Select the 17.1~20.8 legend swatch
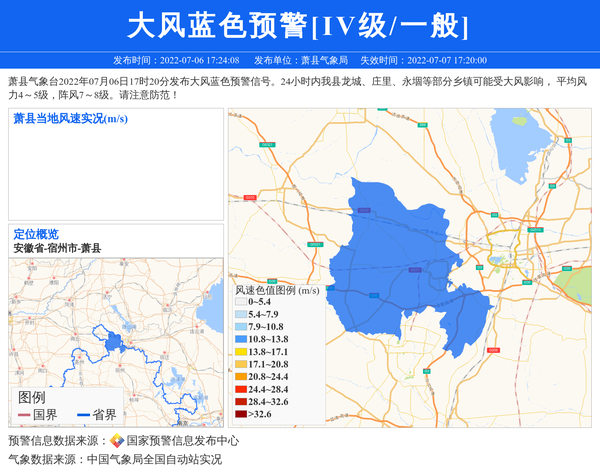 (240, 365)
